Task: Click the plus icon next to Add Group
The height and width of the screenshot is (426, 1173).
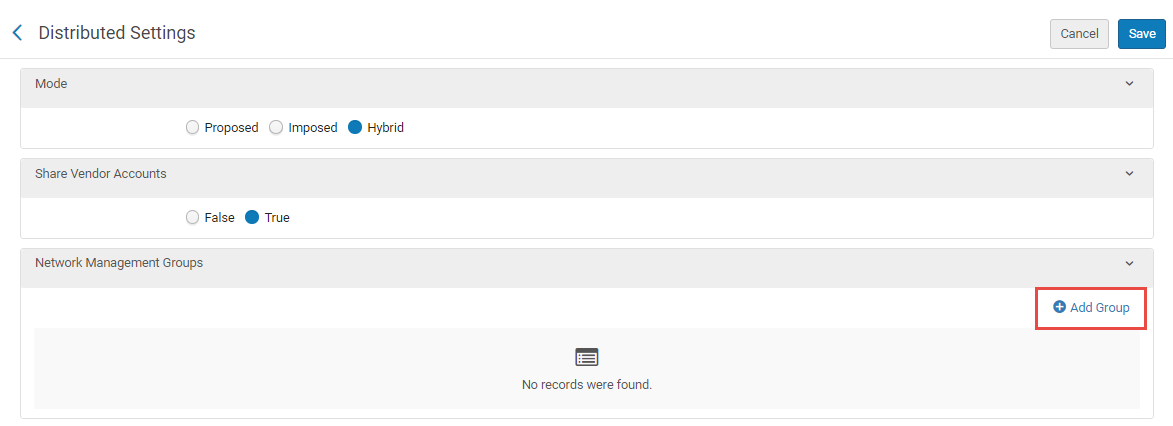Action: [x=1059, y=307]
